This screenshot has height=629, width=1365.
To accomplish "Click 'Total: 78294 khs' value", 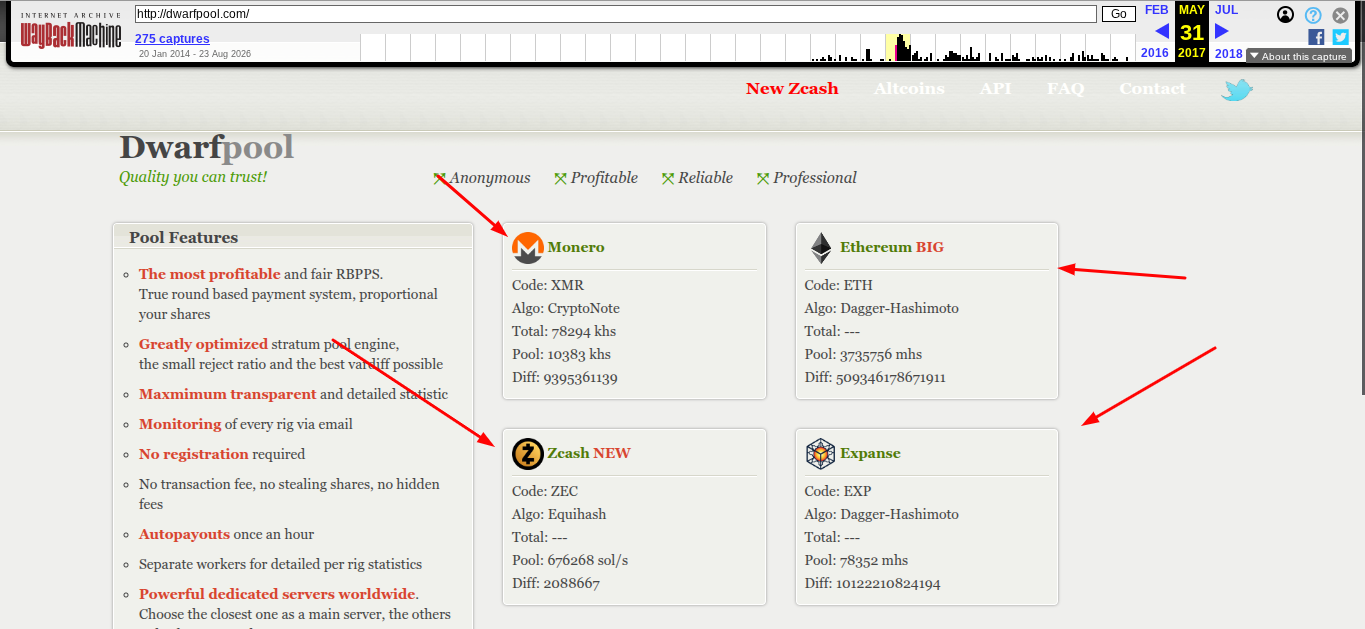I will [564, 331].
